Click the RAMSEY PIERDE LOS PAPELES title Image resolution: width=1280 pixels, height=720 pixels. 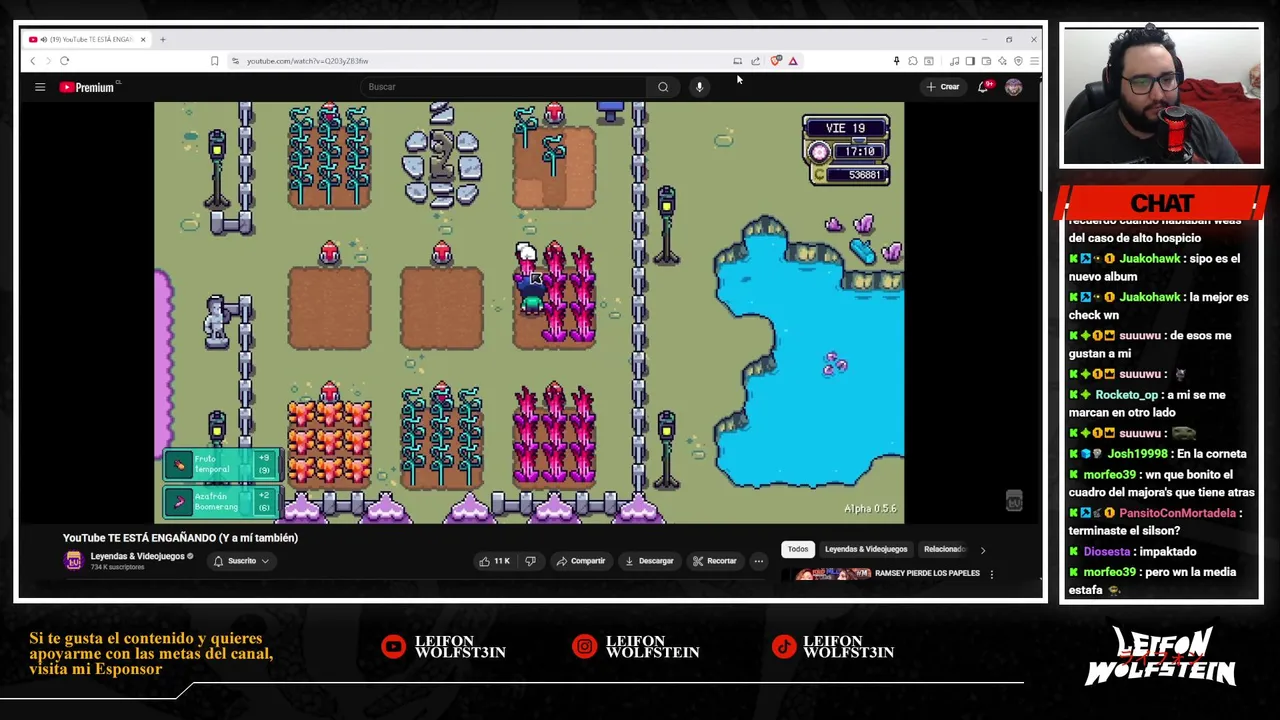click(x=927, y=574)
